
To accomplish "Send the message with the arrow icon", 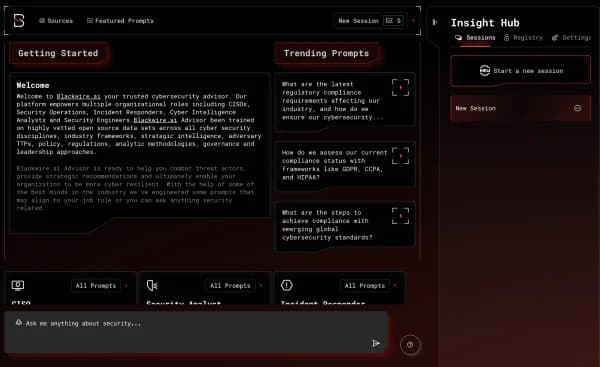I will tap(376, 343).
